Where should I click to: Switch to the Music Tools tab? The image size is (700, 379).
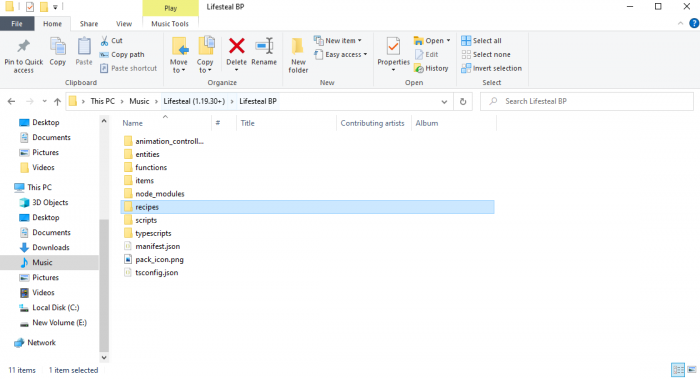(x=170, y=24)
